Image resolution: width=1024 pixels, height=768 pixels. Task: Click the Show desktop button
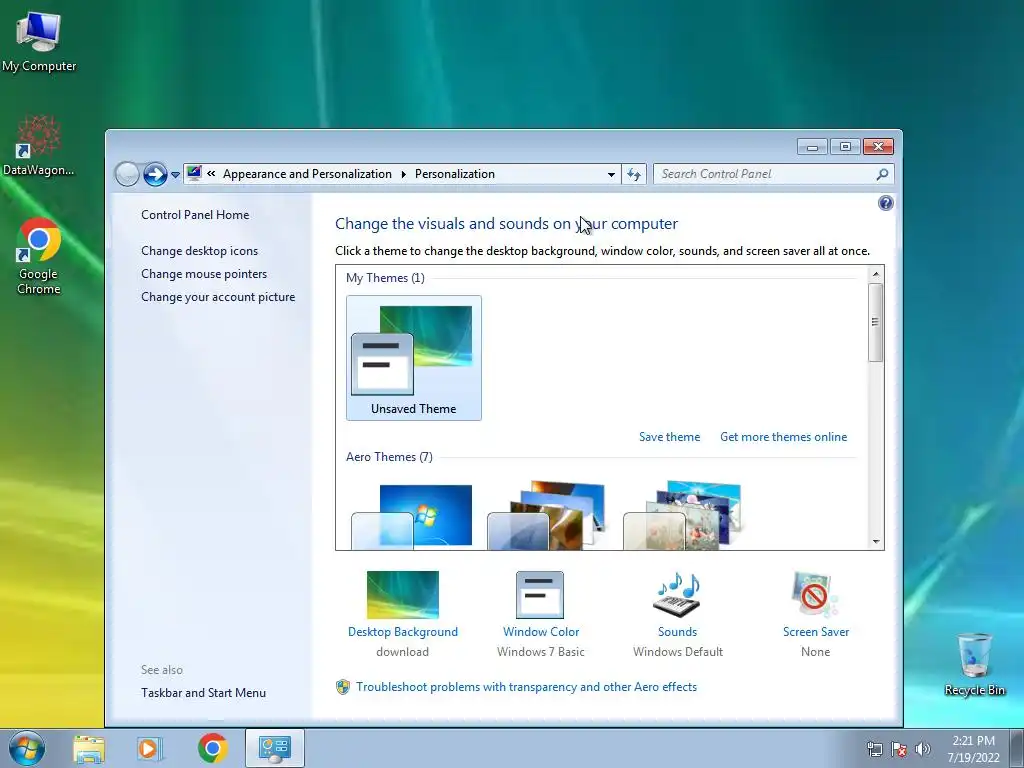pyautogui.click(x=1017, y=749)
